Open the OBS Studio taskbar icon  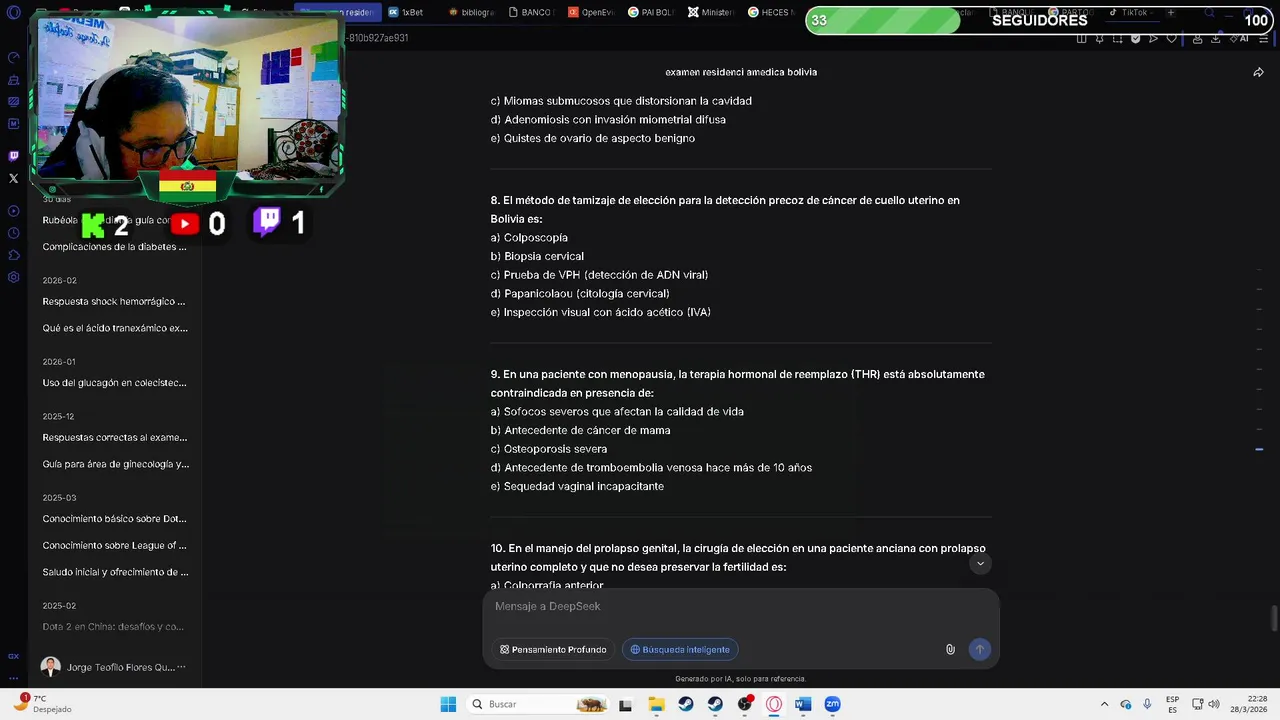[x=744, y=704]
